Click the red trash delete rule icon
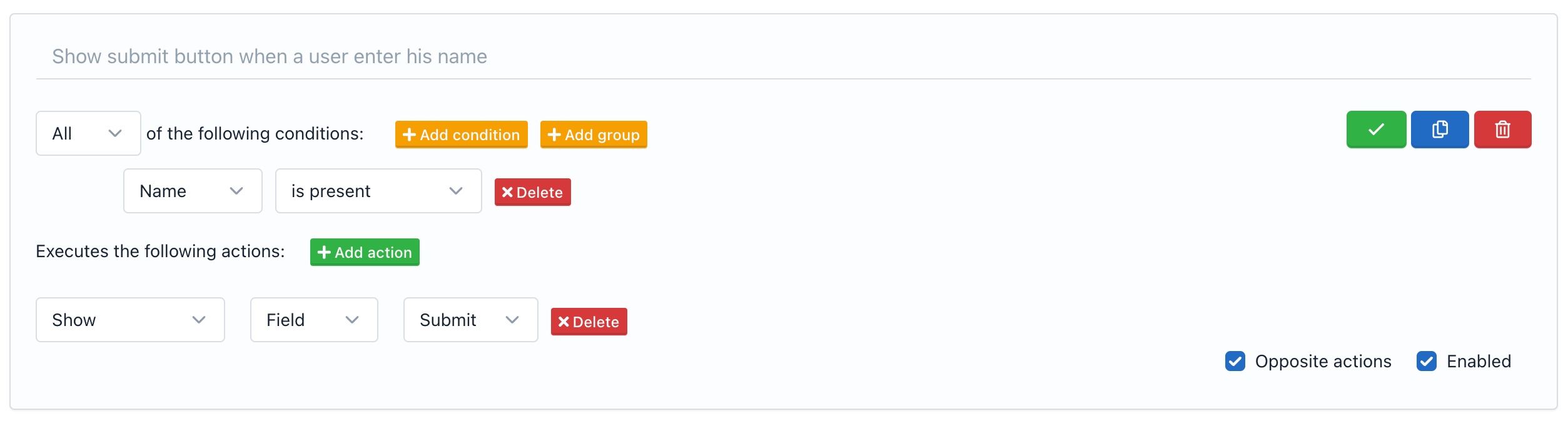The width and height of the screenshot is (1568, 423). [x=1502, y=130]
